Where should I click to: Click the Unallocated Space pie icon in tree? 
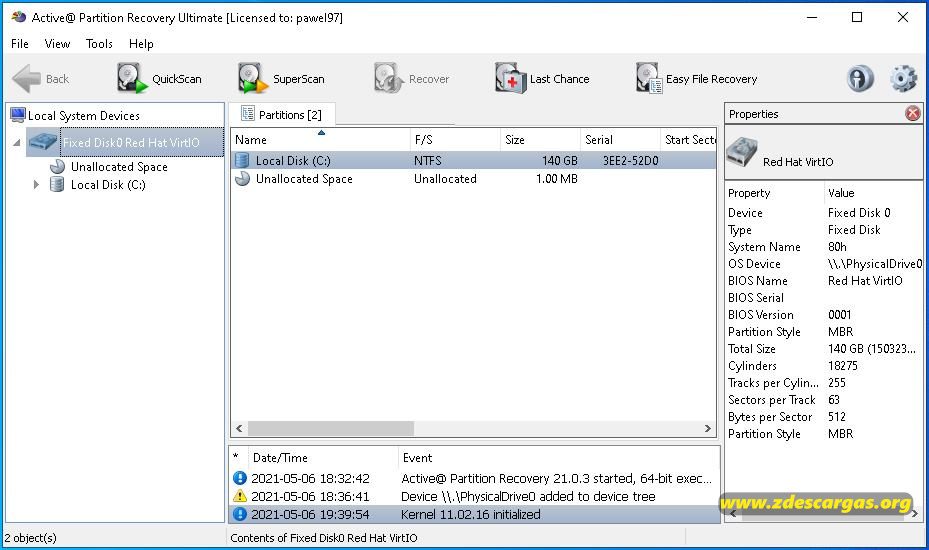[57, 167]
